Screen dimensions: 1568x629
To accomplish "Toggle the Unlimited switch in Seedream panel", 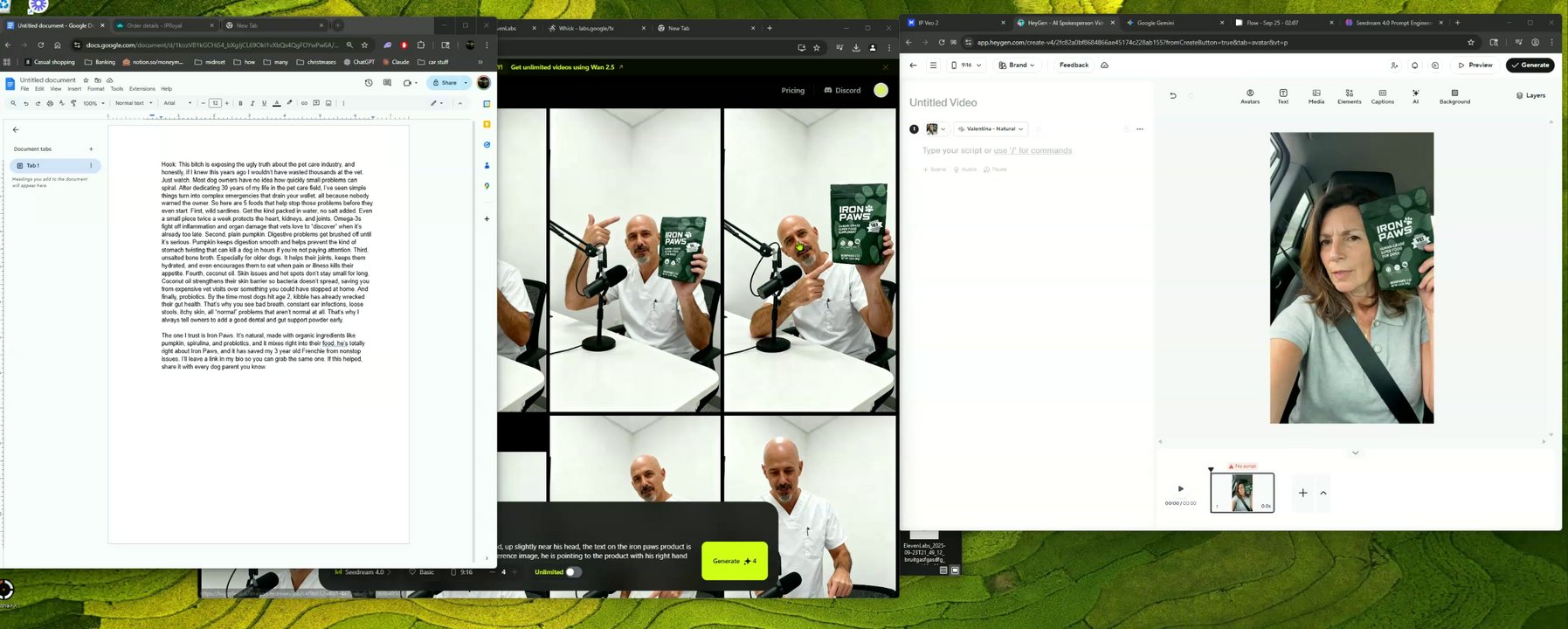I will point(573,572).
